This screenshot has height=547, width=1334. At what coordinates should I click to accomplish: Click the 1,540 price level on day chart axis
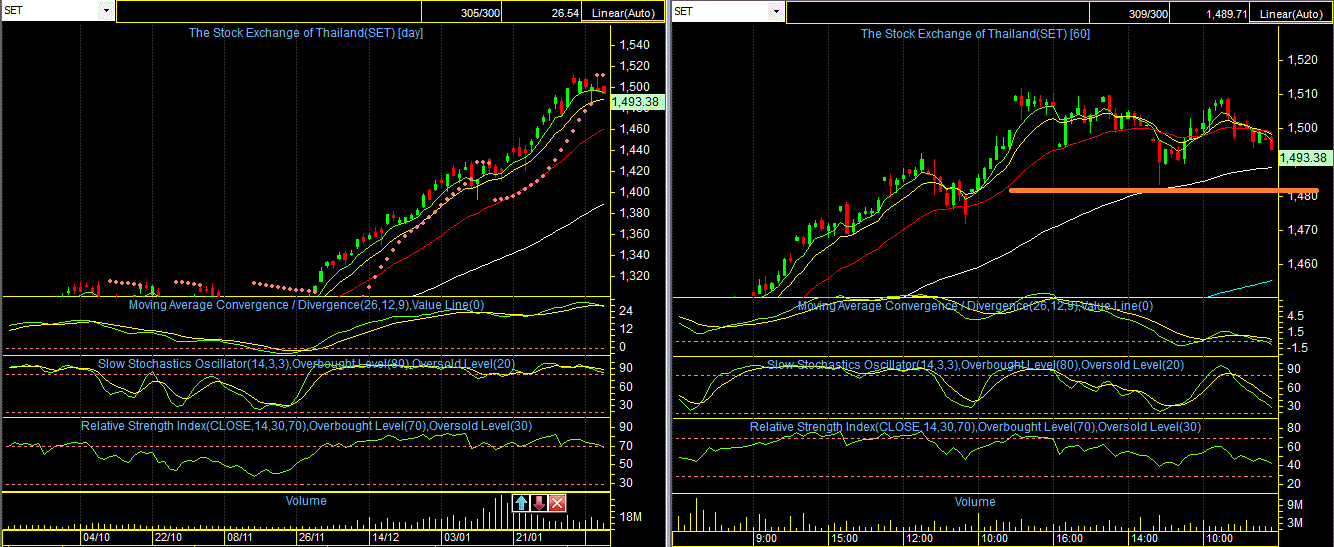tap(634, 45)
